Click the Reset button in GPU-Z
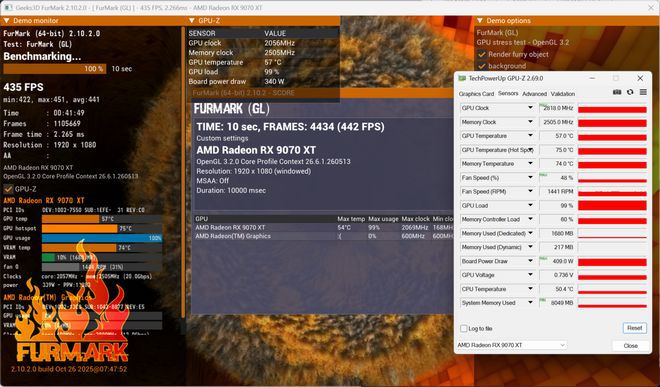The height and width of the screenshot is (387, 660). point(634,328)
